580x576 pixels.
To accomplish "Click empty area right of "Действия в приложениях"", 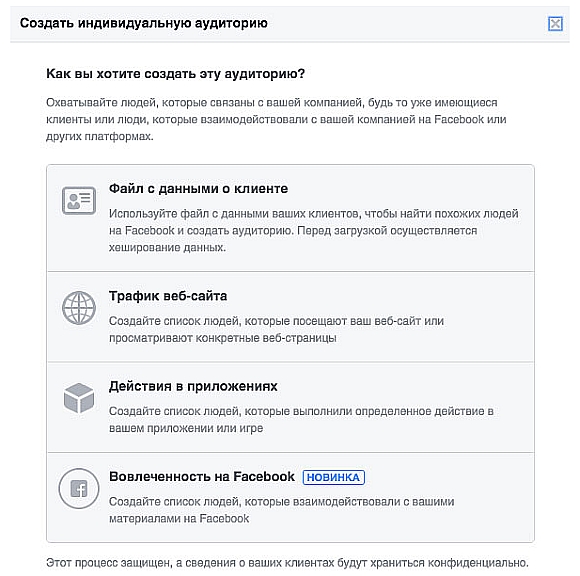I will click(x=403, y=386).
